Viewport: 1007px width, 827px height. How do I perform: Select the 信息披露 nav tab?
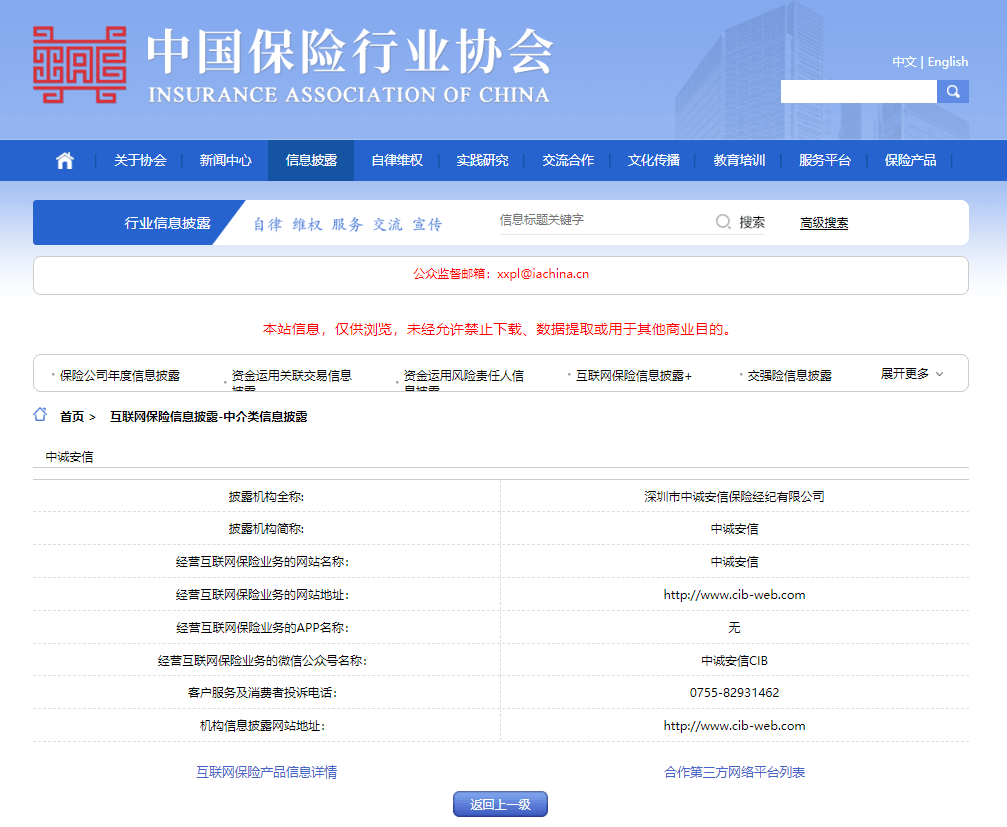(311, 161)
